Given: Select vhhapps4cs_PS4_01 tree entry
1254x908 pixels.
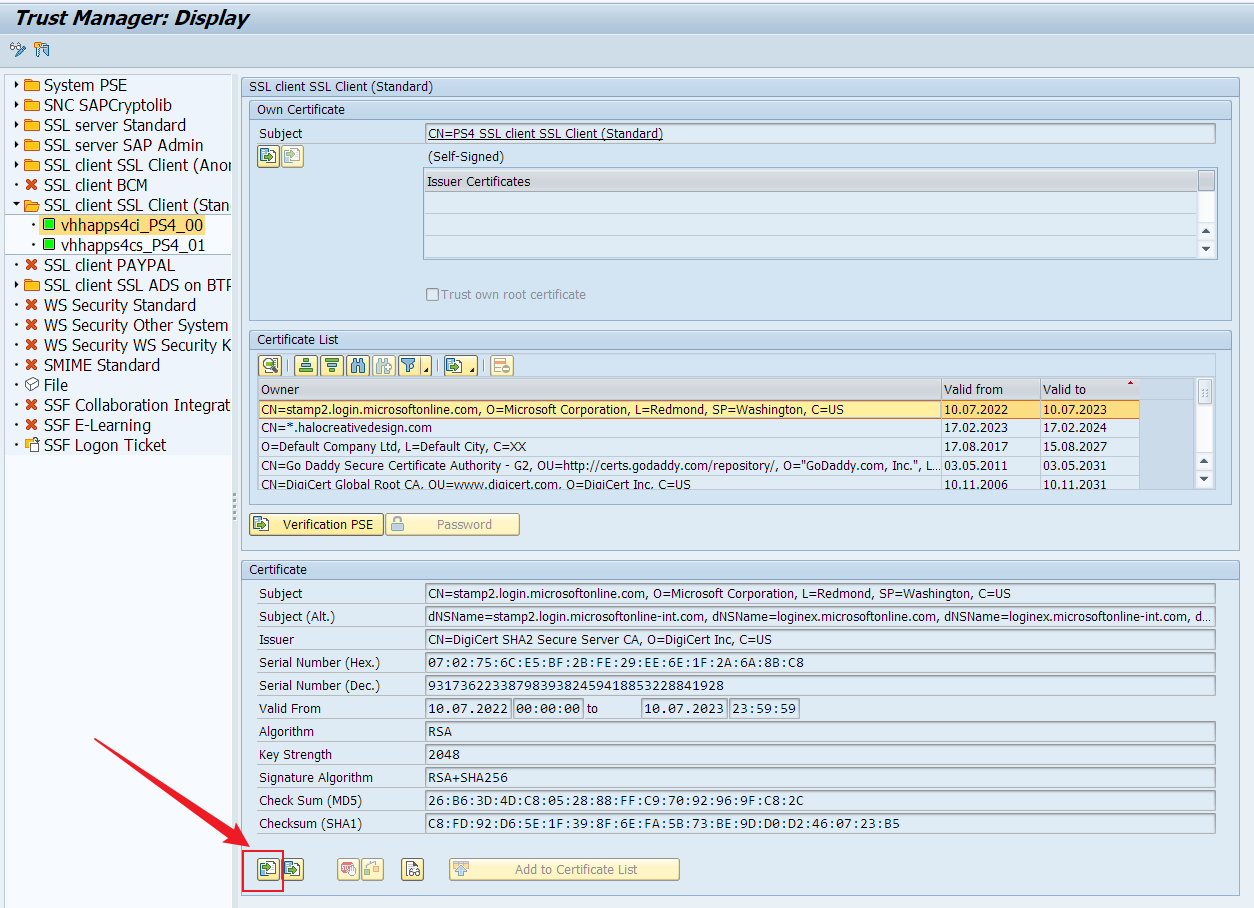Looking at the screenshot, I should click(132, 245).
